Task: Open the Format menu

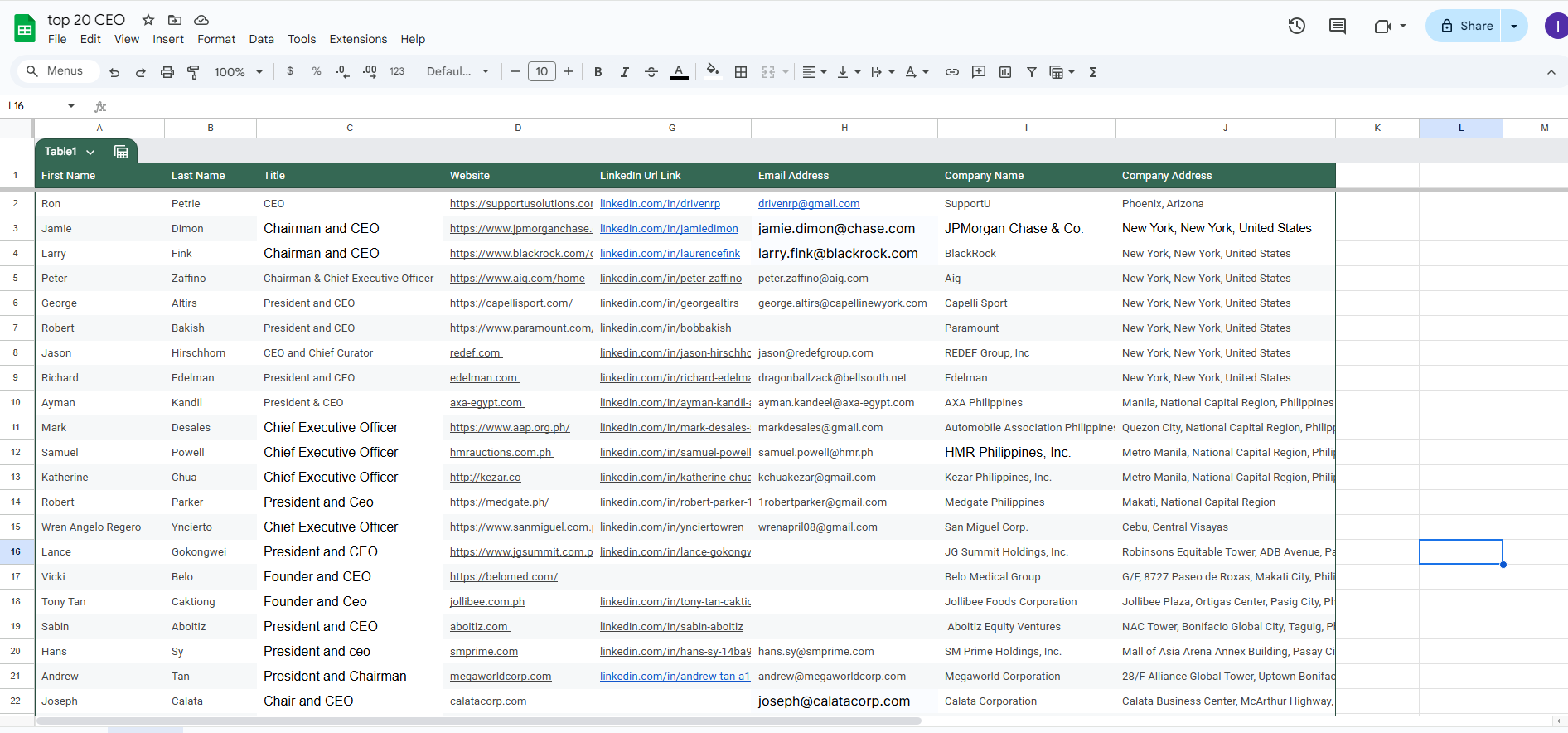Action: tap(216, 39)
